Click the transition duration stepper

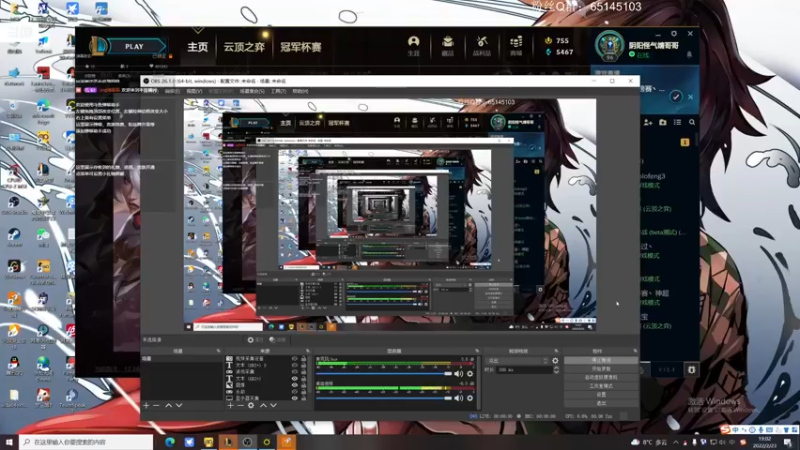556,369
